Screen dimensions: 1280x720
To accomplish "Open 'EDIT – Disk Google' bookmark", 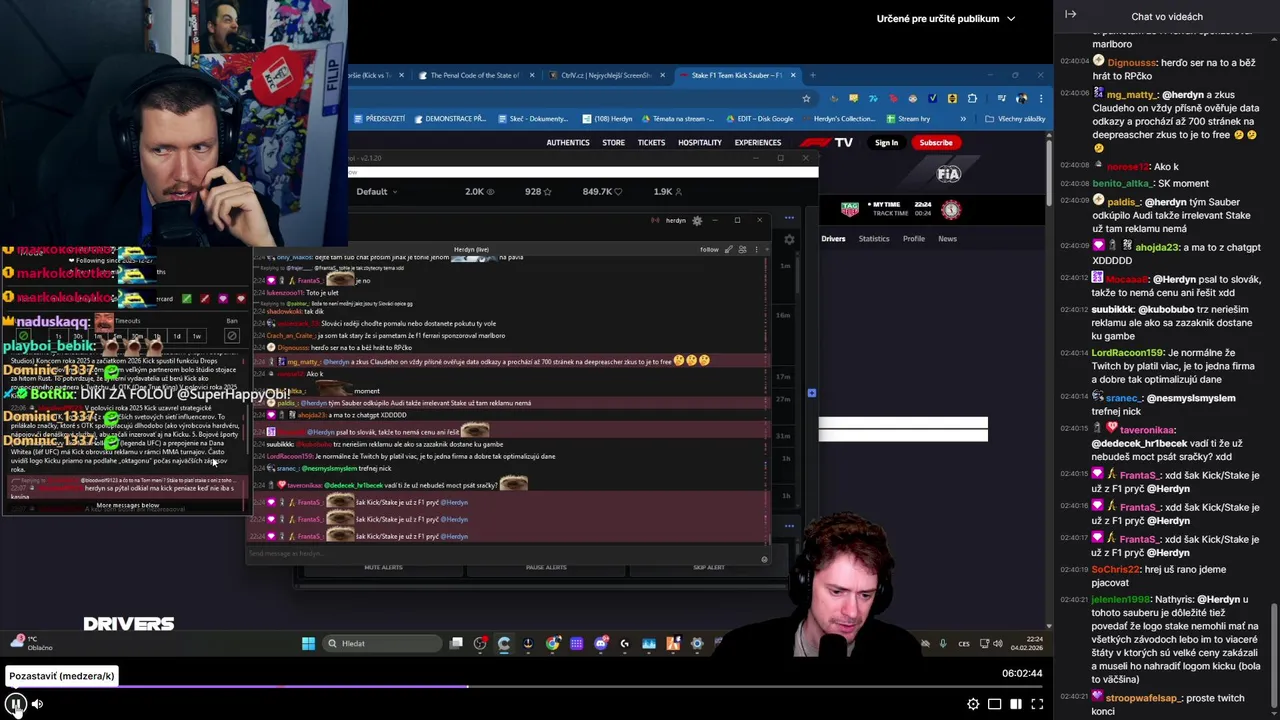I will click(759, 118).
